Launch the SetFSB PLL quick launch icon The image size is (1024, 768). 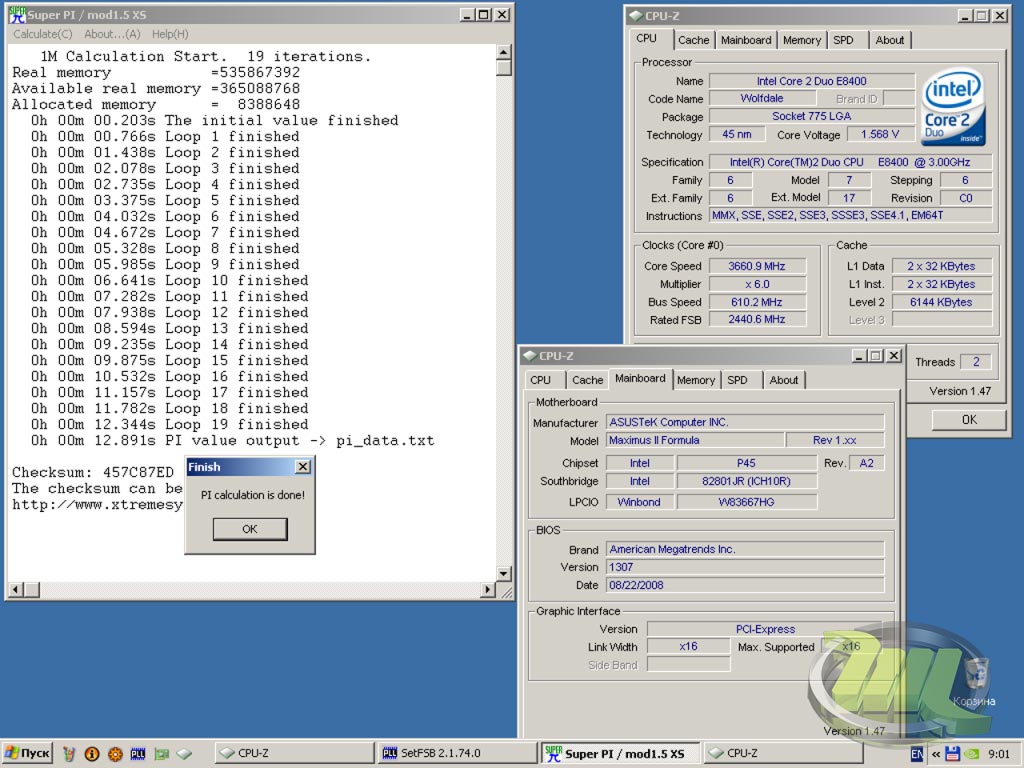tap(138, 754)
